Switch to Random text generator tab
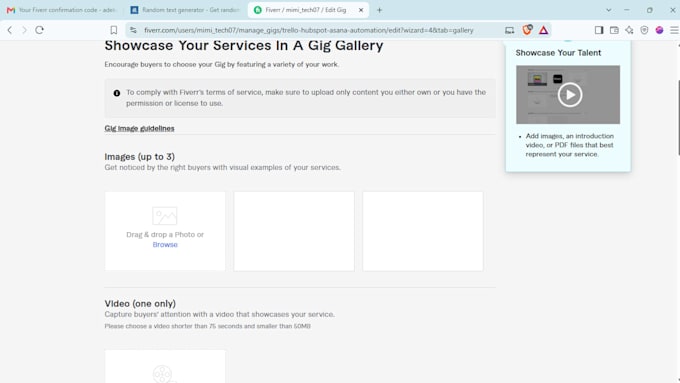Viewport: 680px width, 383px height. point(186,10)
